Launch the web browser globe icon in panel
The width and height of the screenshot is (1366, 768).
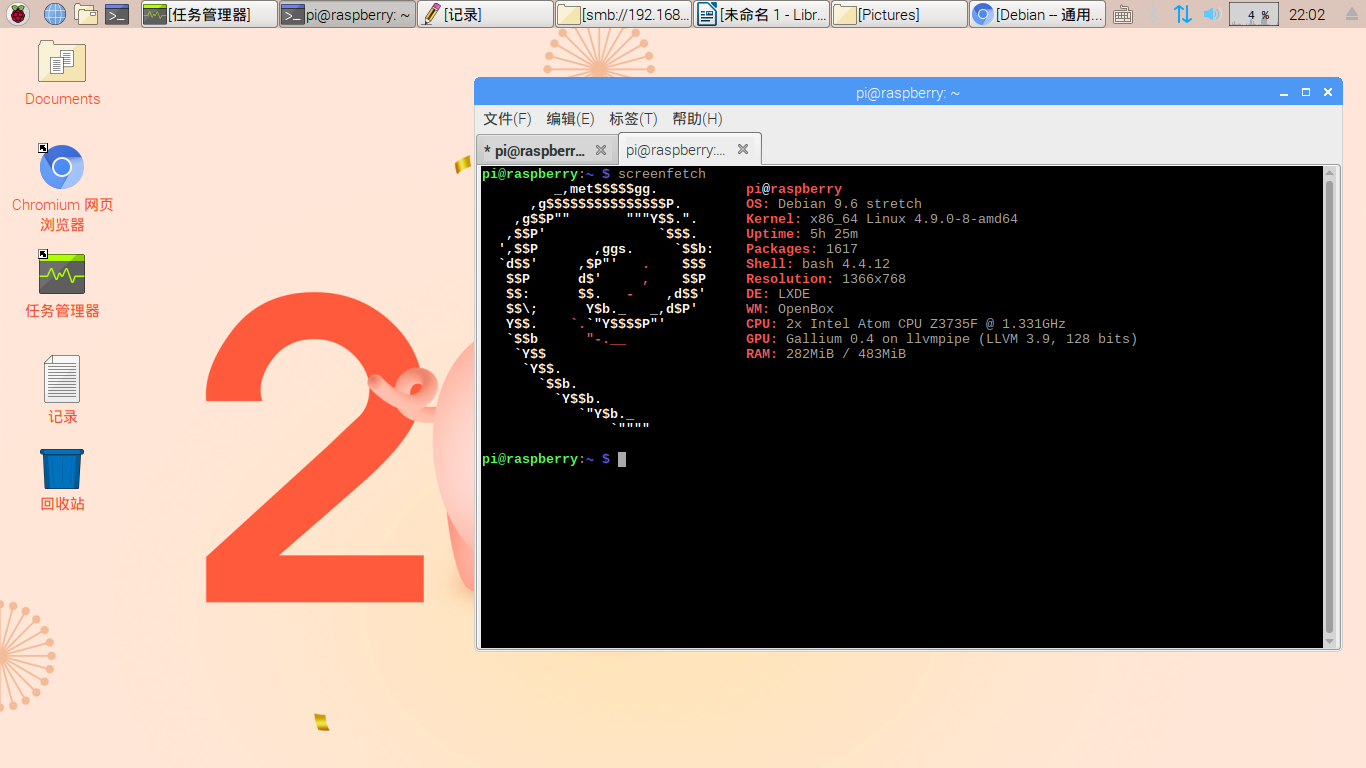(54, 14)
